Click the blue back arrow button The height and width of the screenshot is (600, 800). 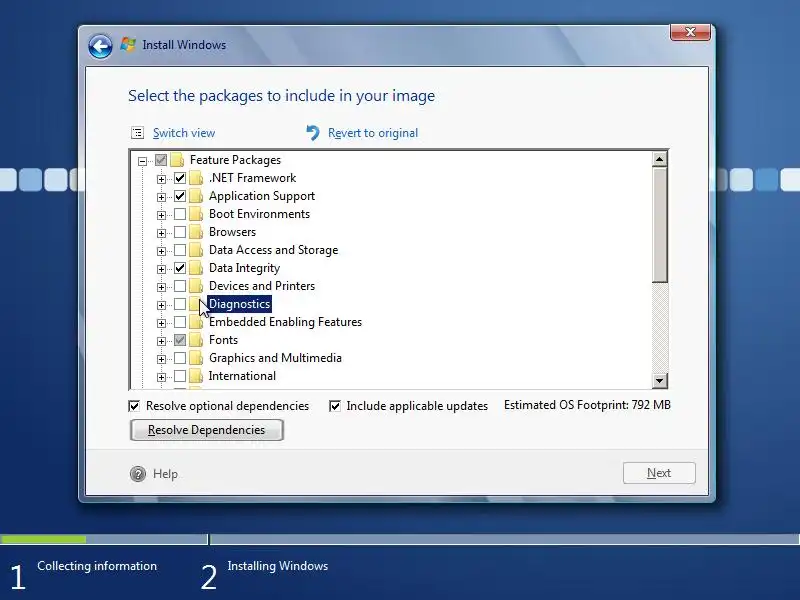(100, 47)
